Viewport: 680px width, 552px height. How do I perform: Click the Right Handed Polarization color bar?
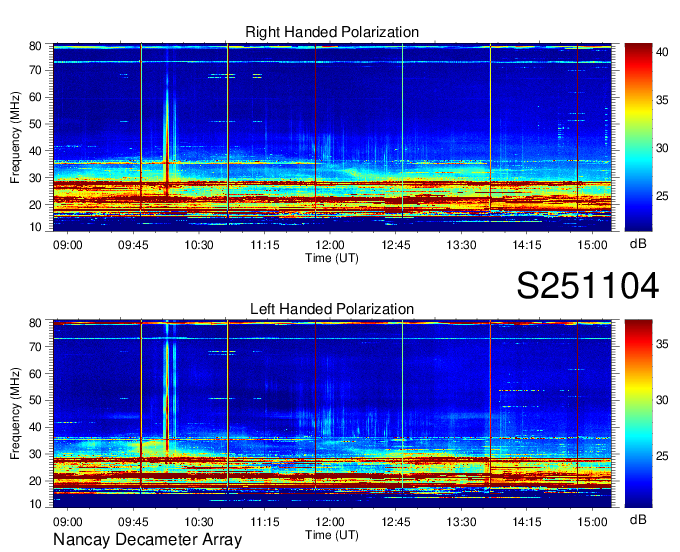click(636, 137)
